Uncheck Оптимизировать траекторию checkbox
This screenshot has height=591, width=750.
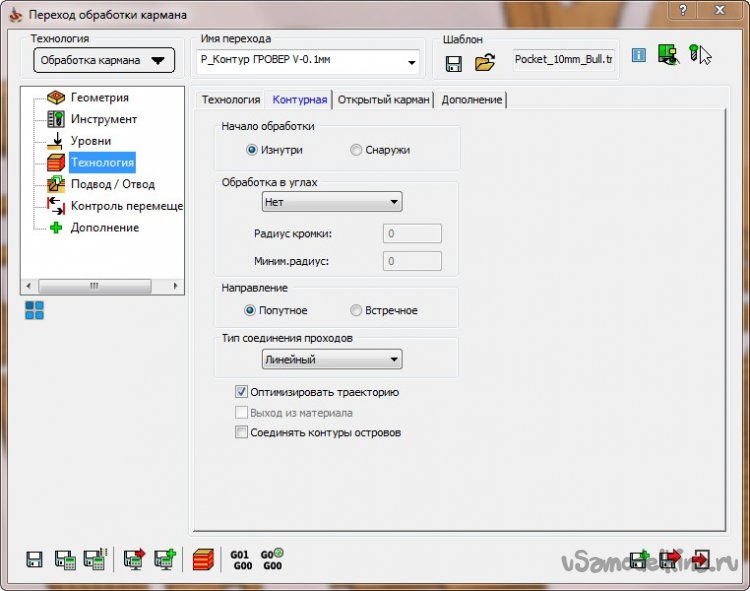pos(241,392)
